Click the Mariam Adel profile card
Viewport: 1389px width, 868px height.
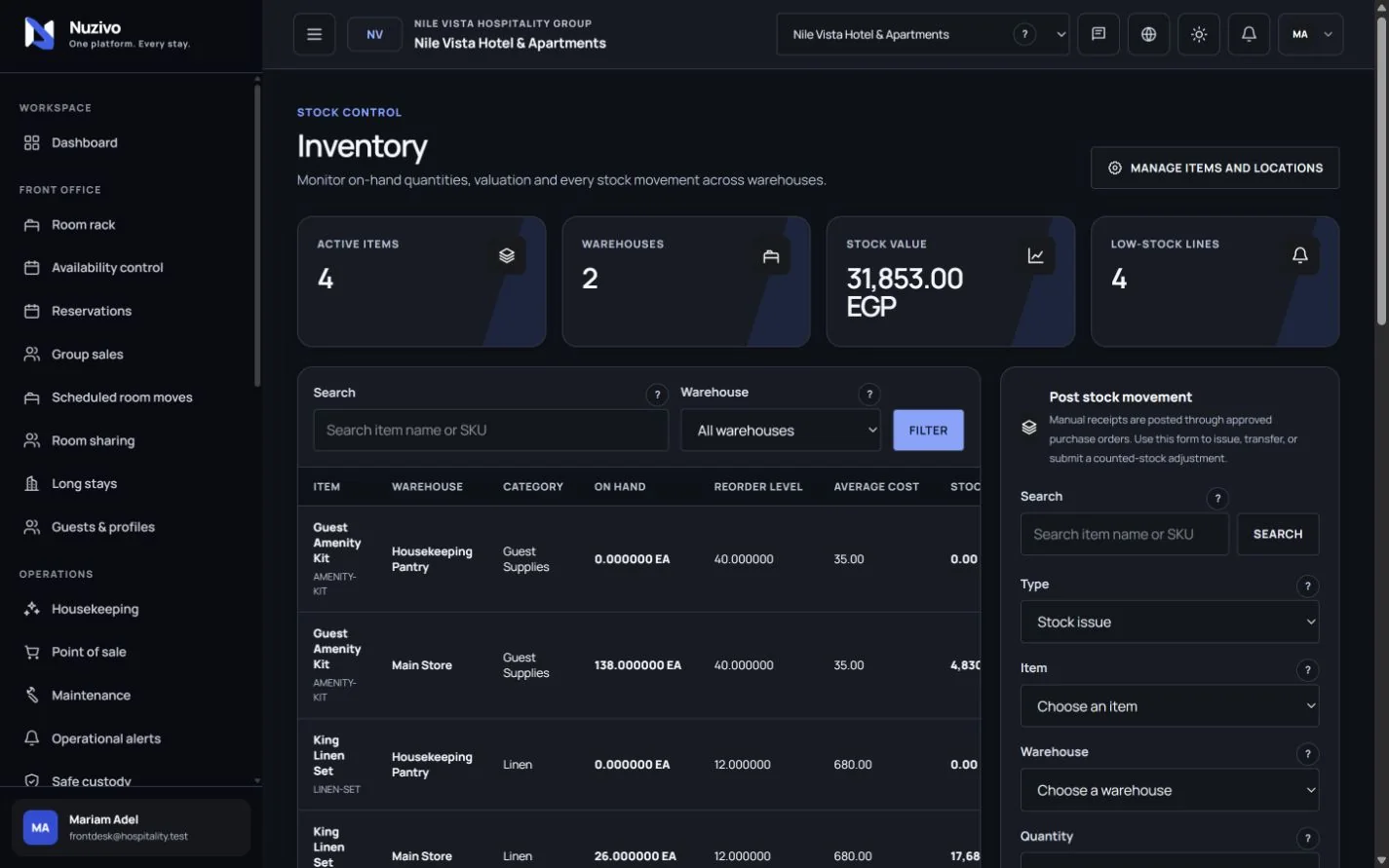coord(131,827)
